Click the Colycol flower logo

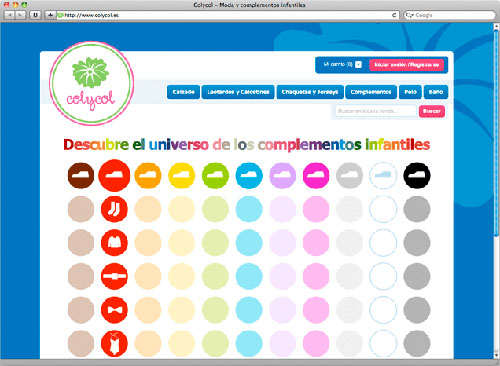coord(91,83)
